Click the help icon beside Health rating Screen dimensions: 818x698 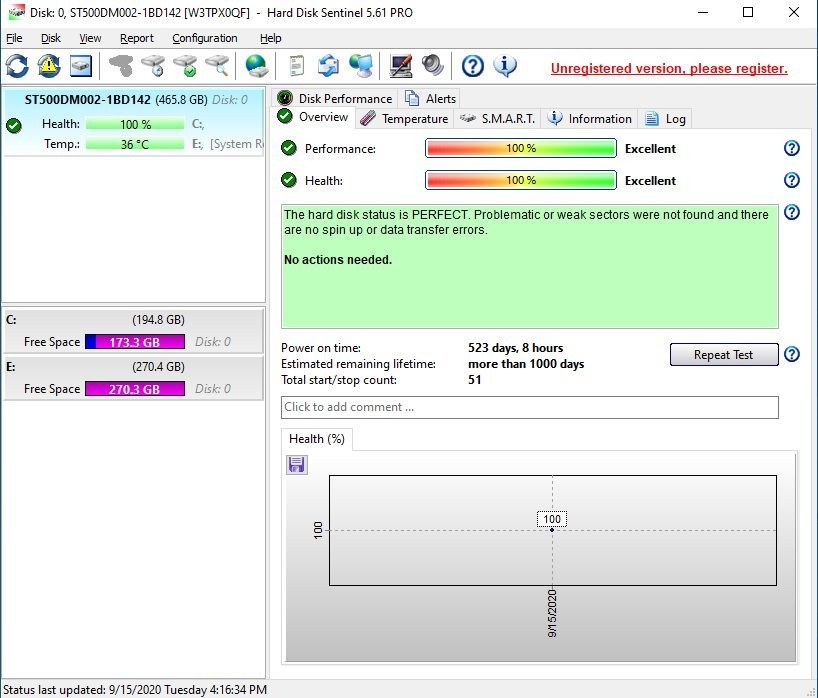(791, 180)
